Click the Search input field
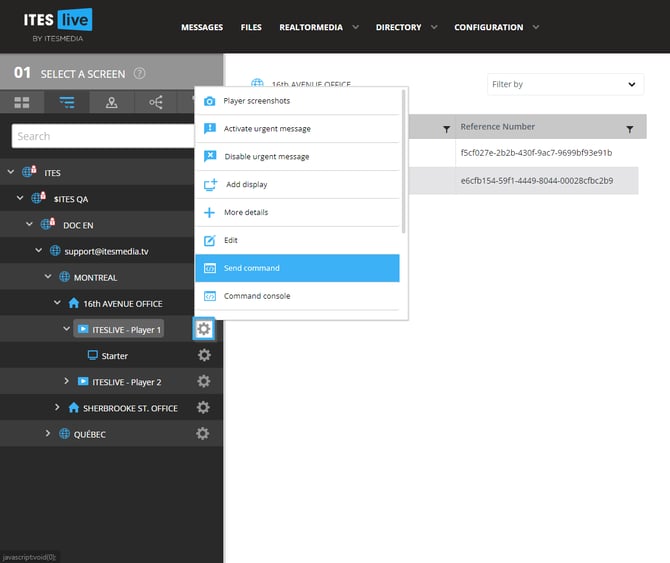Image resolution: width=670 pixels, height=563 pixels. point(100,136)
